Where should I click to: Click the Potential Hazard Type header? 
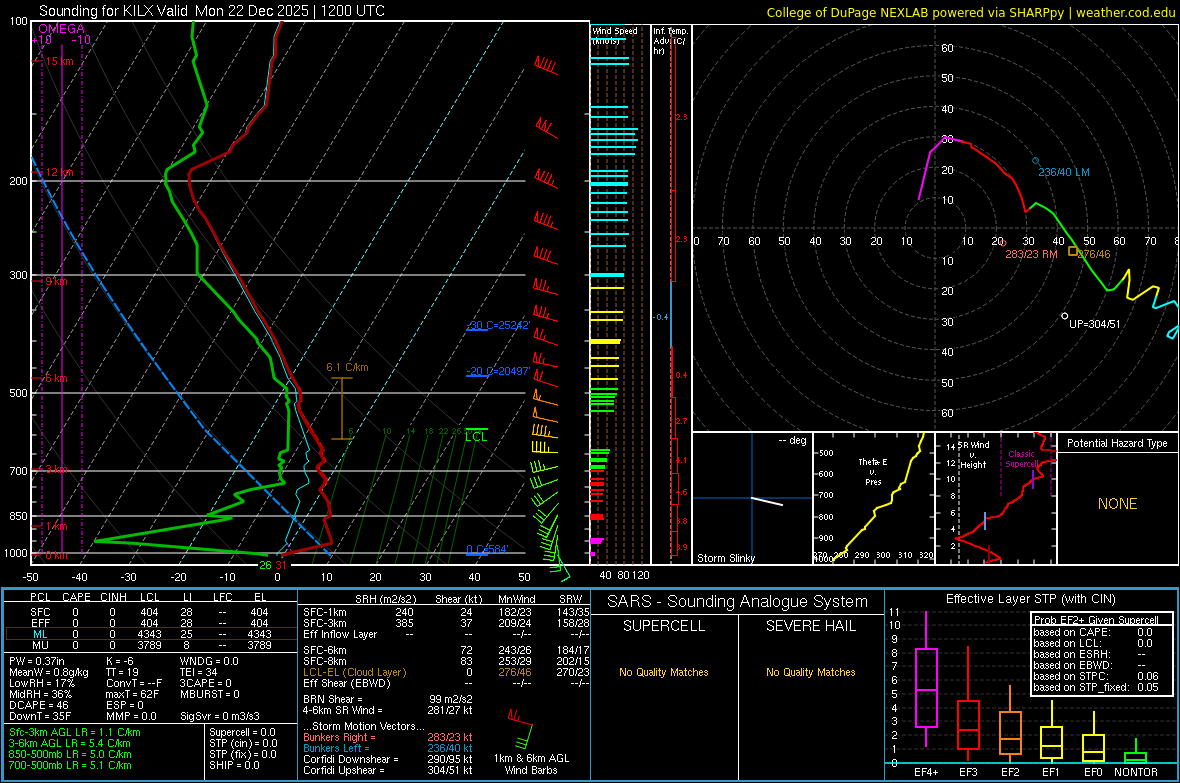point(1117,443)
